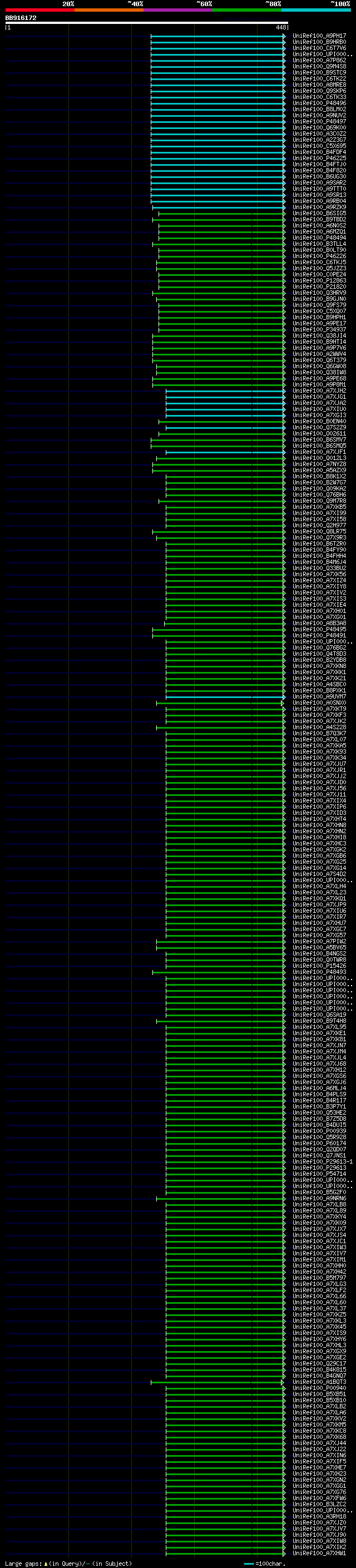
Task: Click the Large gaps legend text
Action: point(68,1564)
